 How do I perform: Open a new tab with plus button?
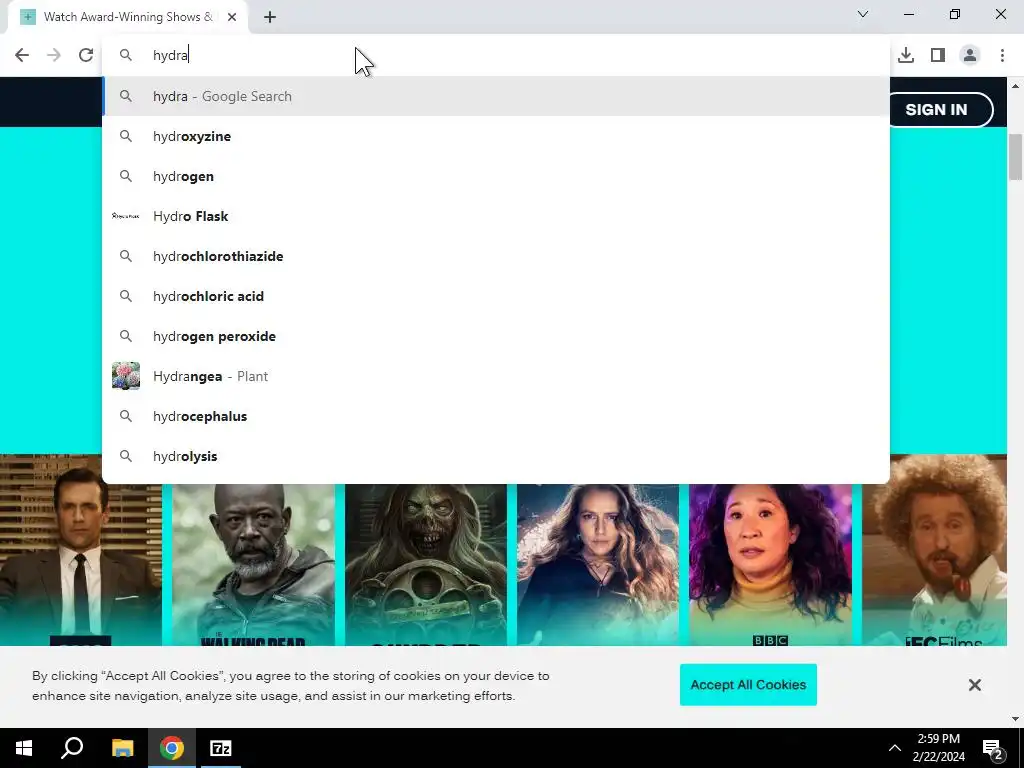270,17
